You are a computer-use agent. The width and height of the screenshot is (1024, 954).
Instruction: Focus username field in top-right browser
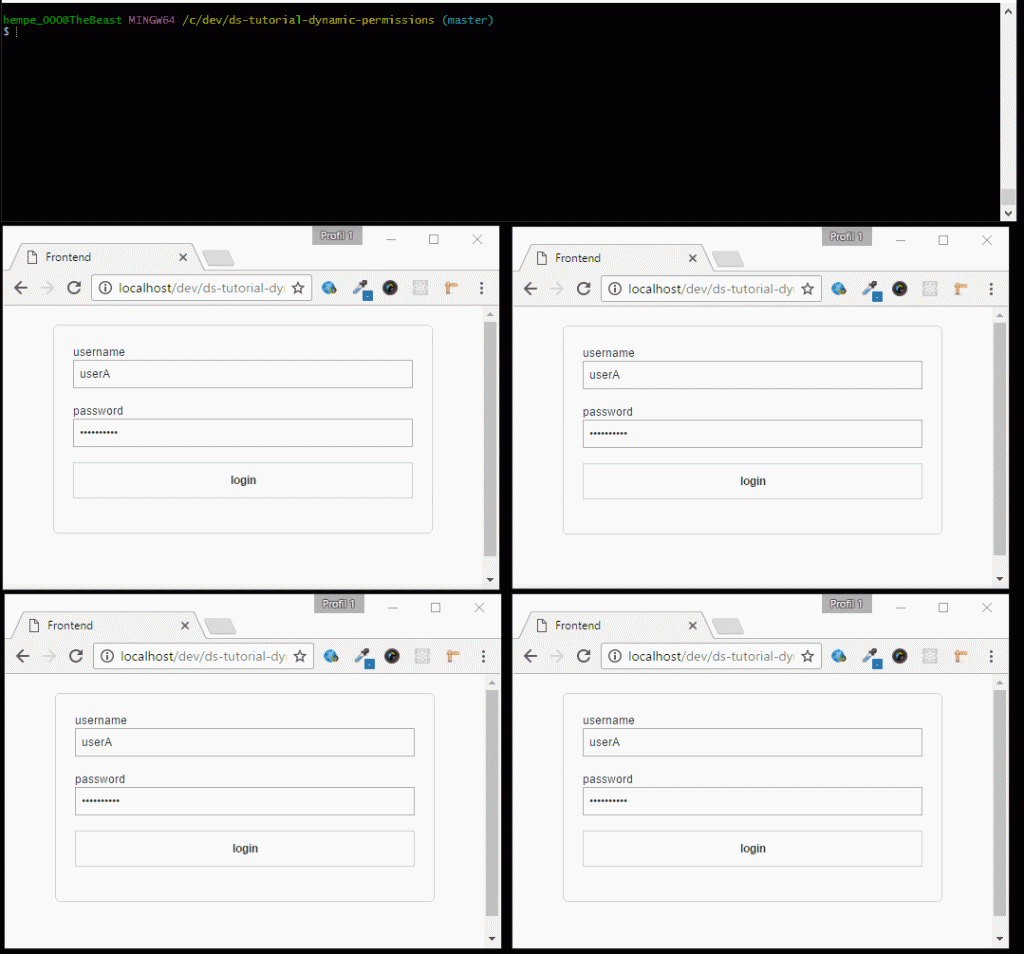point(752,375)
